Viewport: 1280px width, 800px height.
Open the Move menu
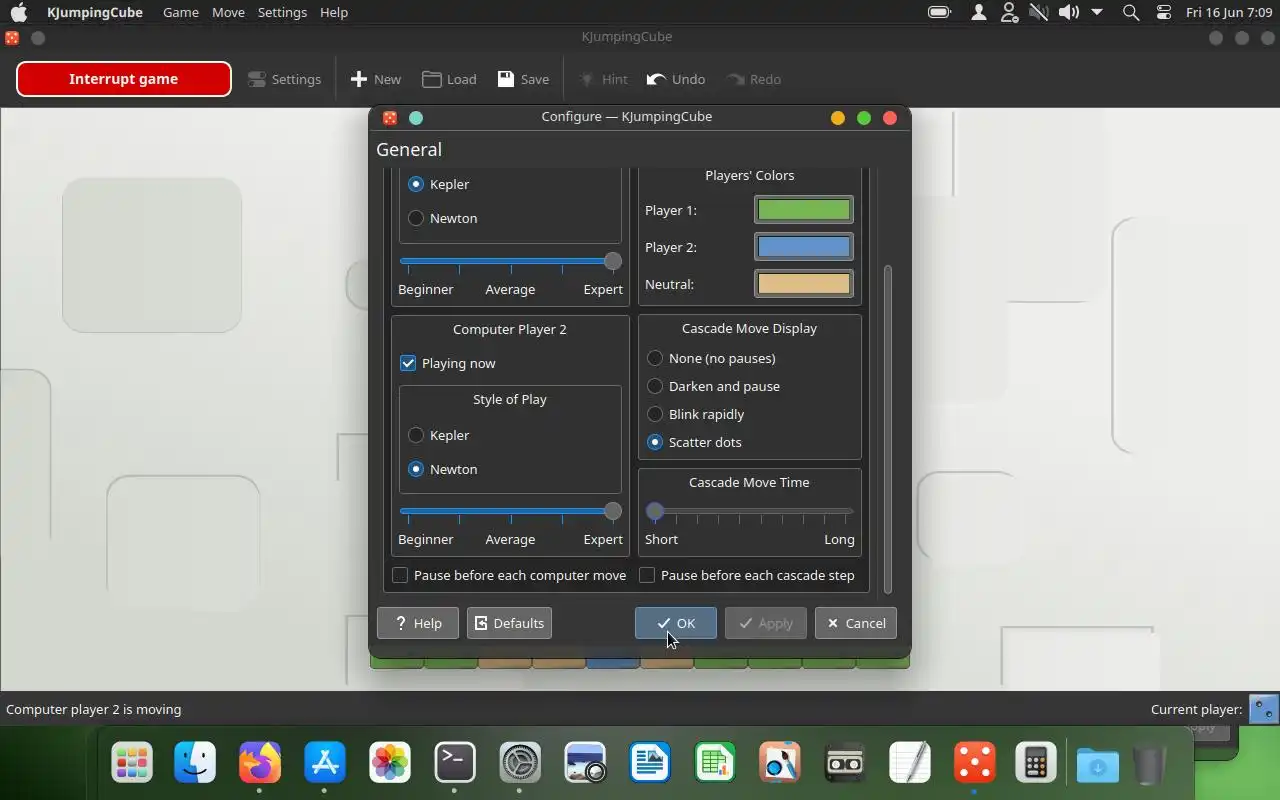pyautogui.click(x=228, y=12)
